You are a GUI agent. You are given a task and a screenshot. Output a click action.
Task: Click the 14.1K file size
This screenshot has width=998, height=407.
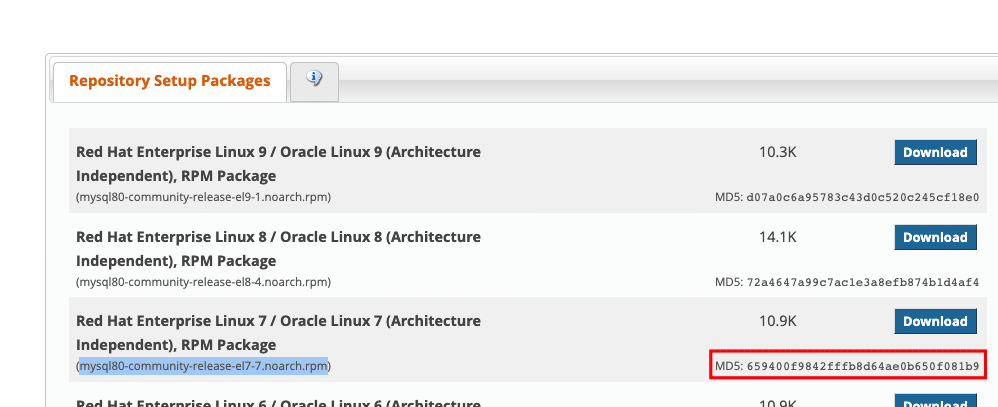pyautogui.click(x=778, y=238)
